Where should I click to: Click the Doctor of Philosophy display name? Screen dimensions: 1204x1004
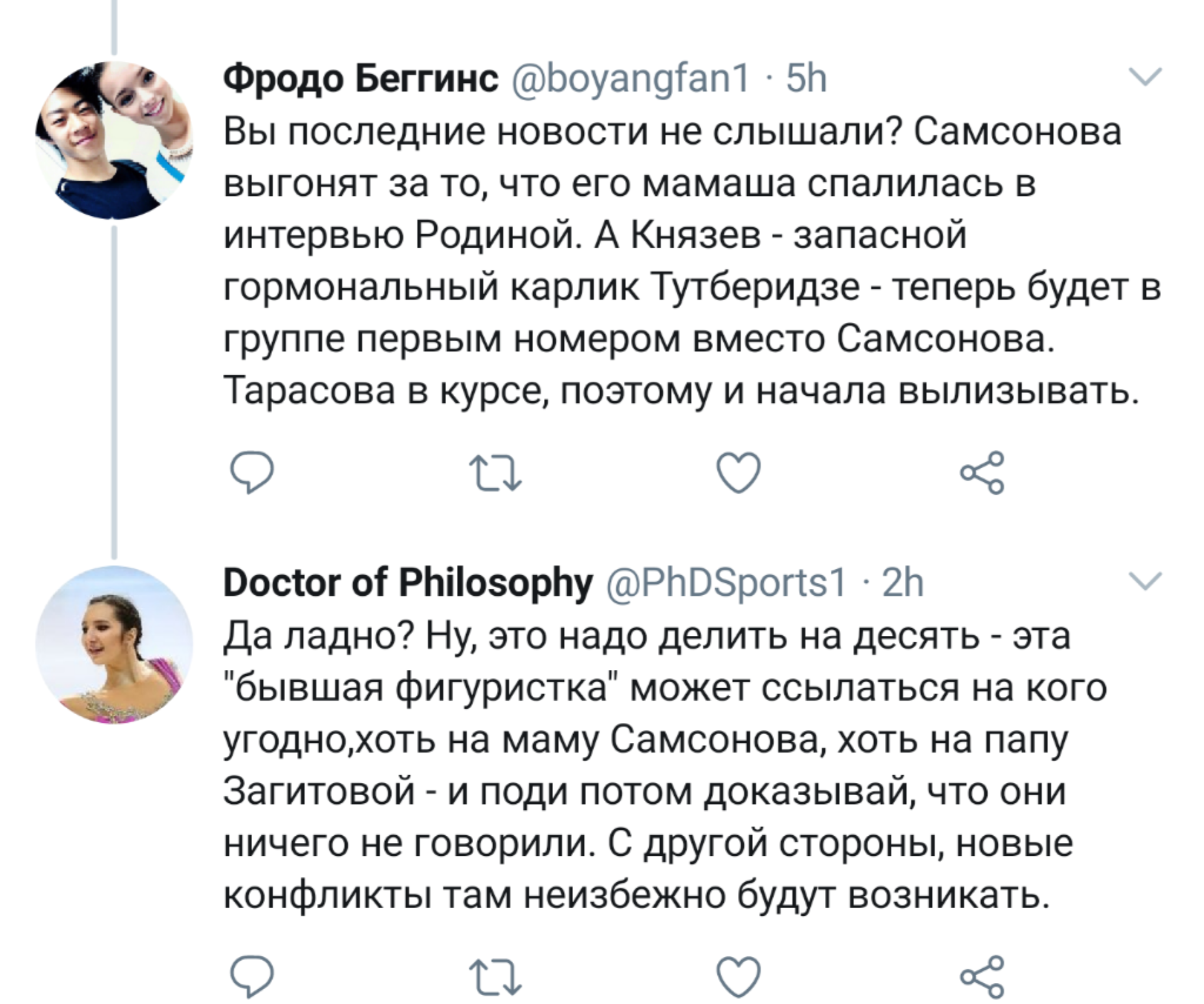pyautogui.click(x=408, y=583)
